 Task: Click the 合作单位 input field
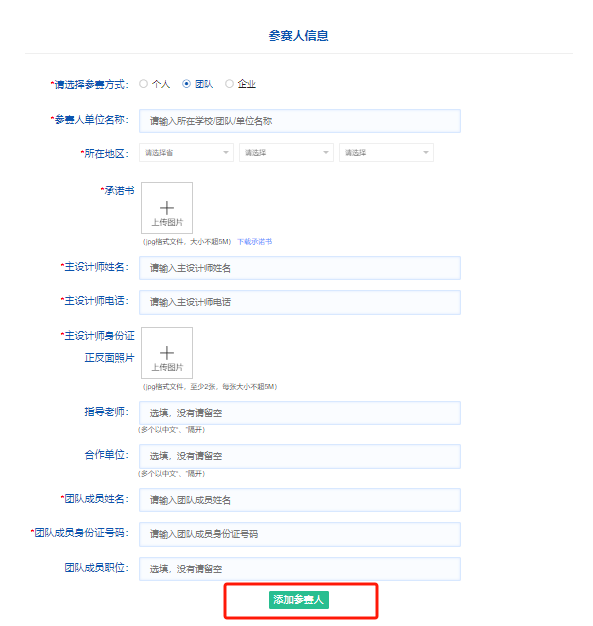point(300,456)
